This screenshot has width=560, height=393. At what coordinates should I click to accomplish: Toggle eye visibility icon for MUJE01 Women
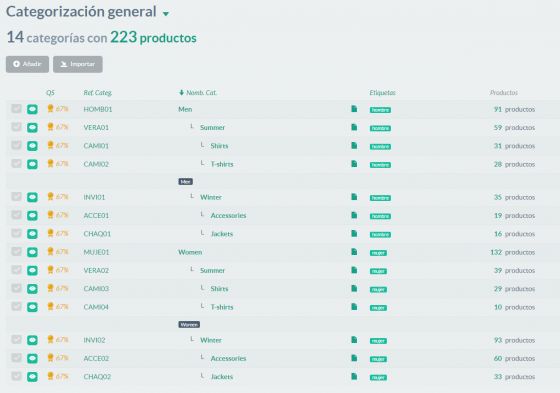(x=32, y=252)
